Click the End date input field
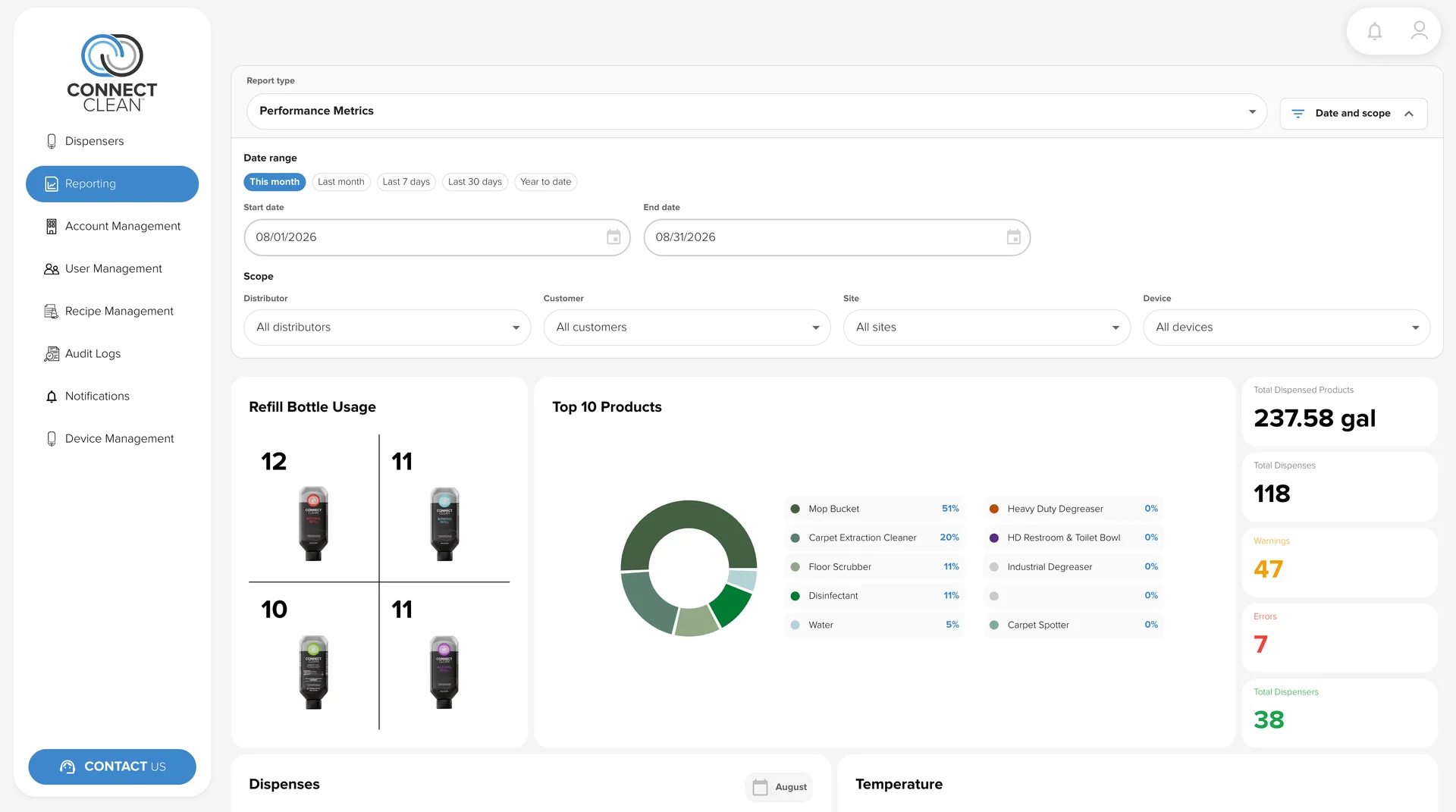Viewport: 1456px width, 812px height. (x=836, y=237)
